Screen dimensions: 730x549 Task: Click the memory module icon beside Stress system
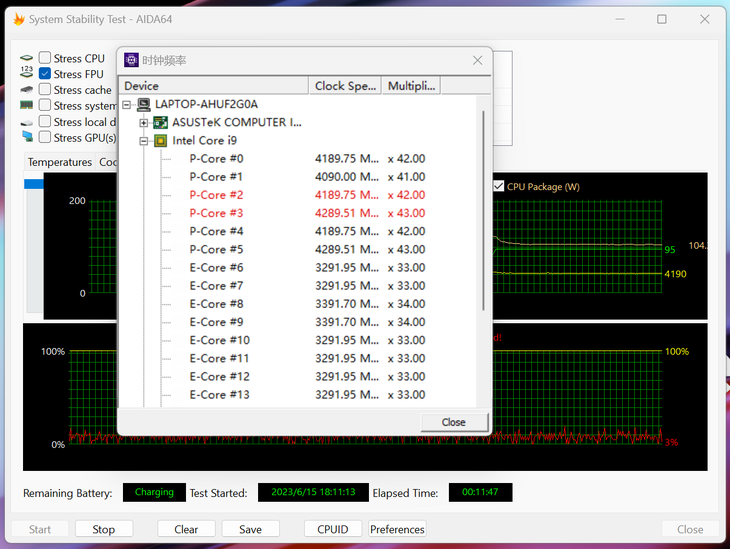tap(27, 105)
